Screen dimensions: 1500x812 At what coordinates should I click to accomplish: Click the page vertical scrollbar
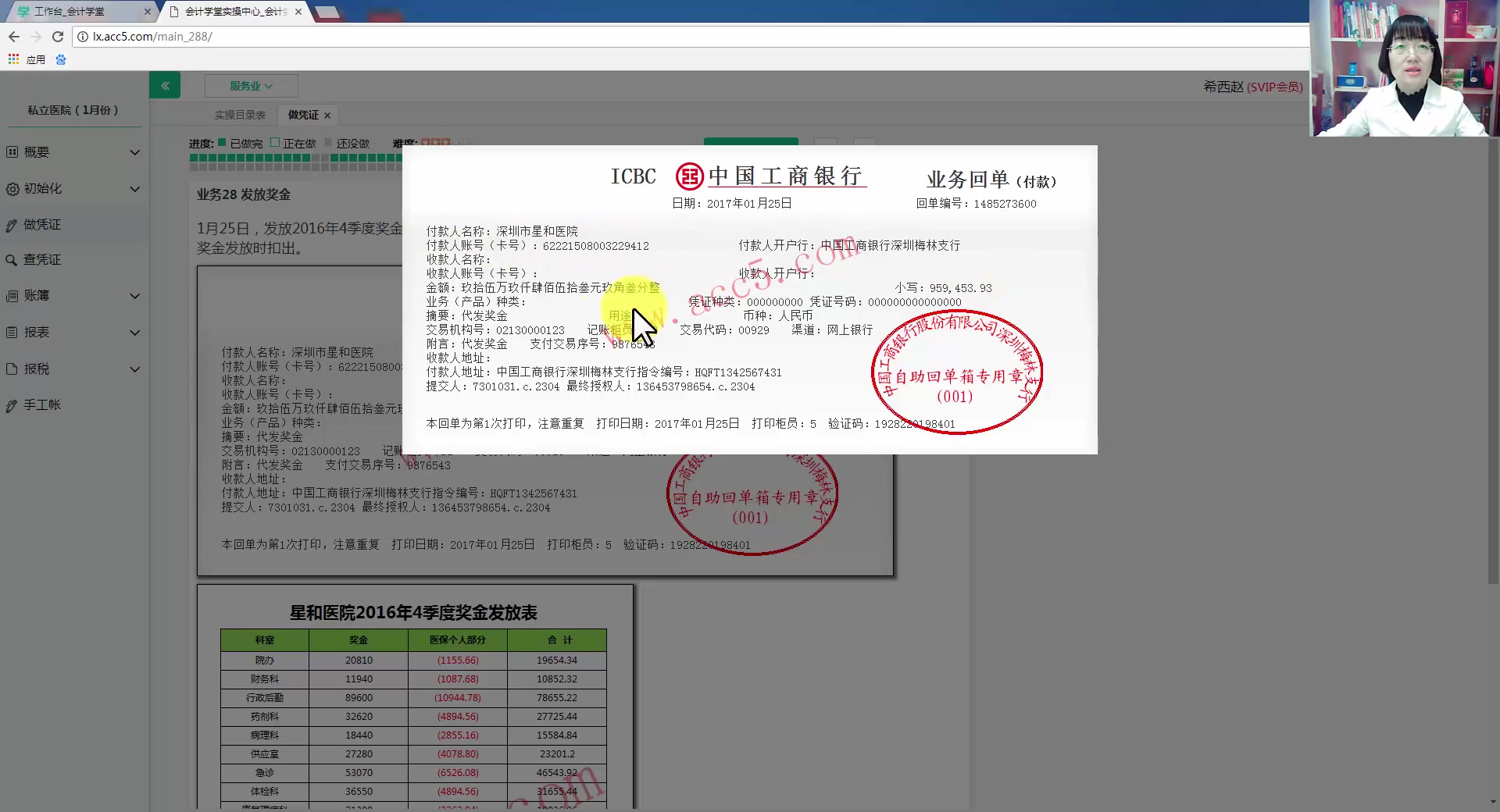click(1493, 359)
